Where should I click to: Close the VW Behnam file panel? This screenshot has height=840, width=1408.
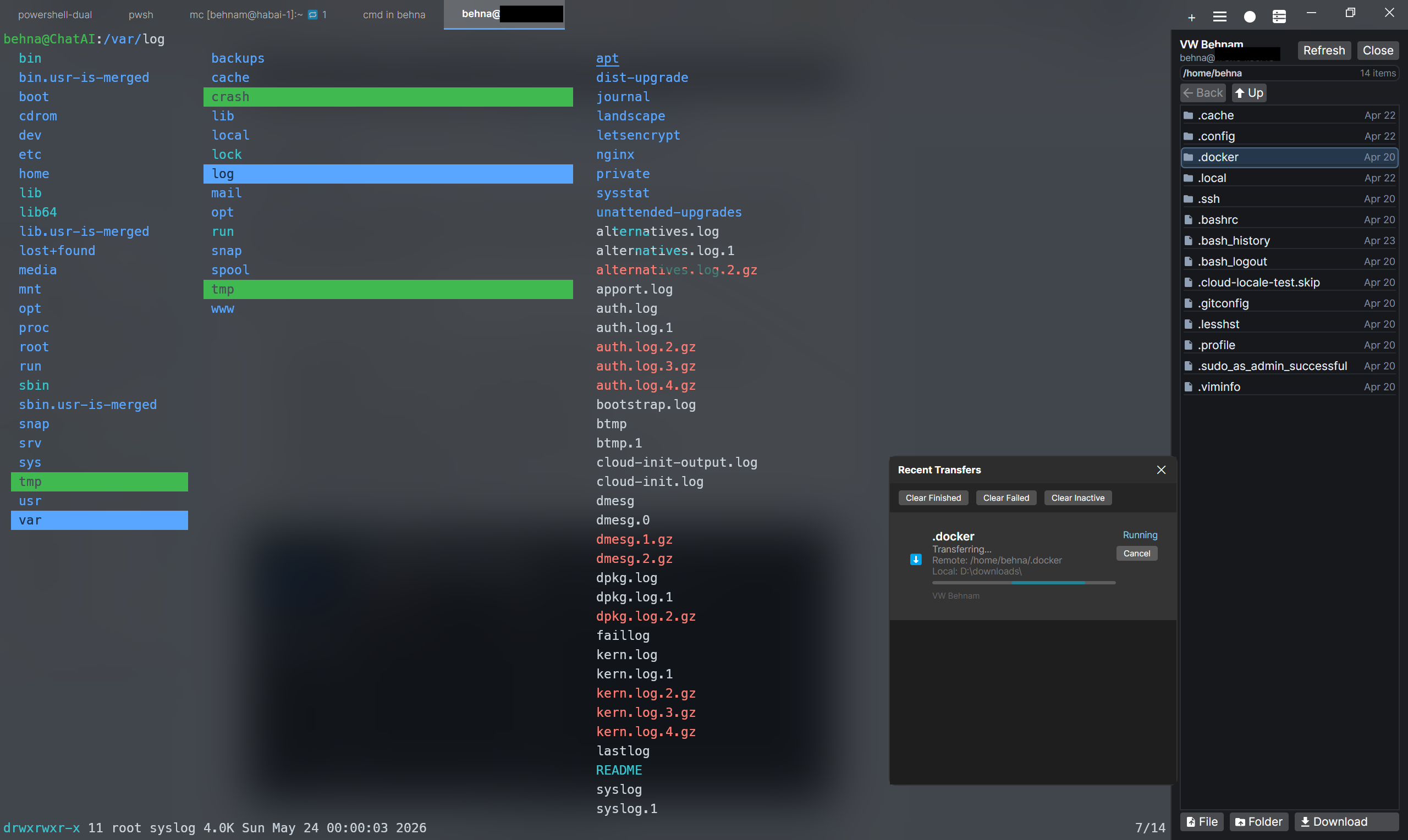[1377, 51]
